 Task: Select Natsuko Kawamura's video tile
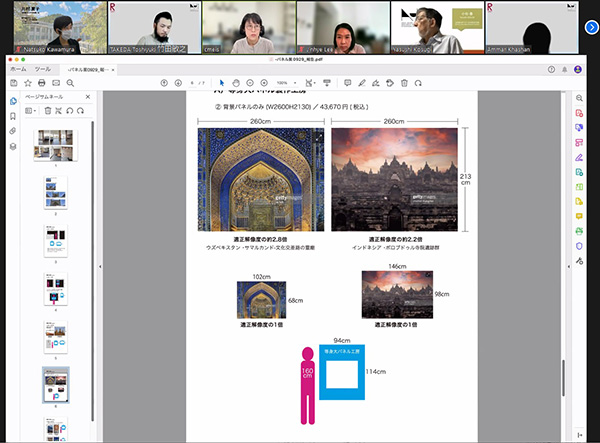click(x=60, y=27)
